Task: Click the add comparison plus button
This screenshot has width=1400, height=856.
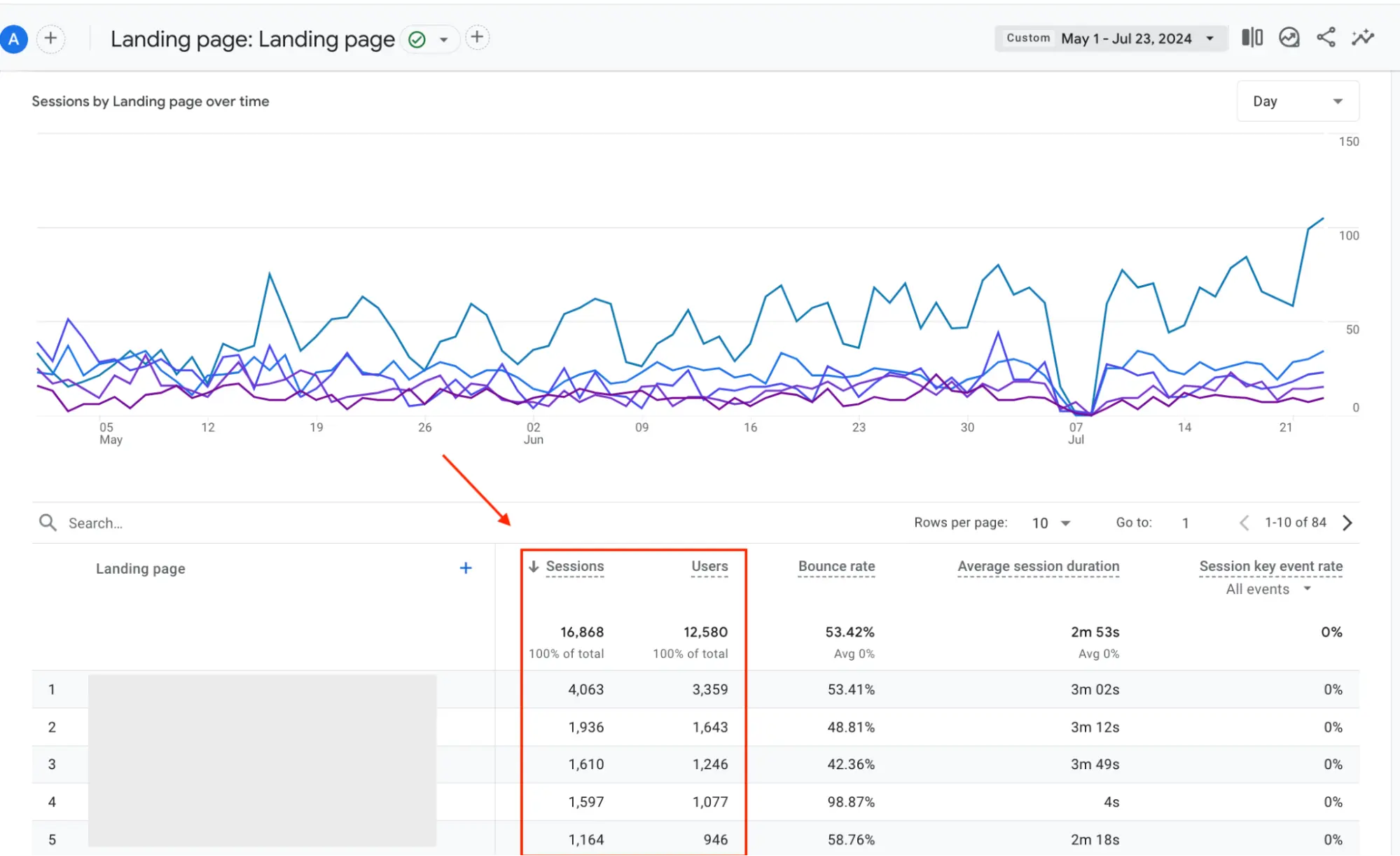Action: tap(50, 39)
